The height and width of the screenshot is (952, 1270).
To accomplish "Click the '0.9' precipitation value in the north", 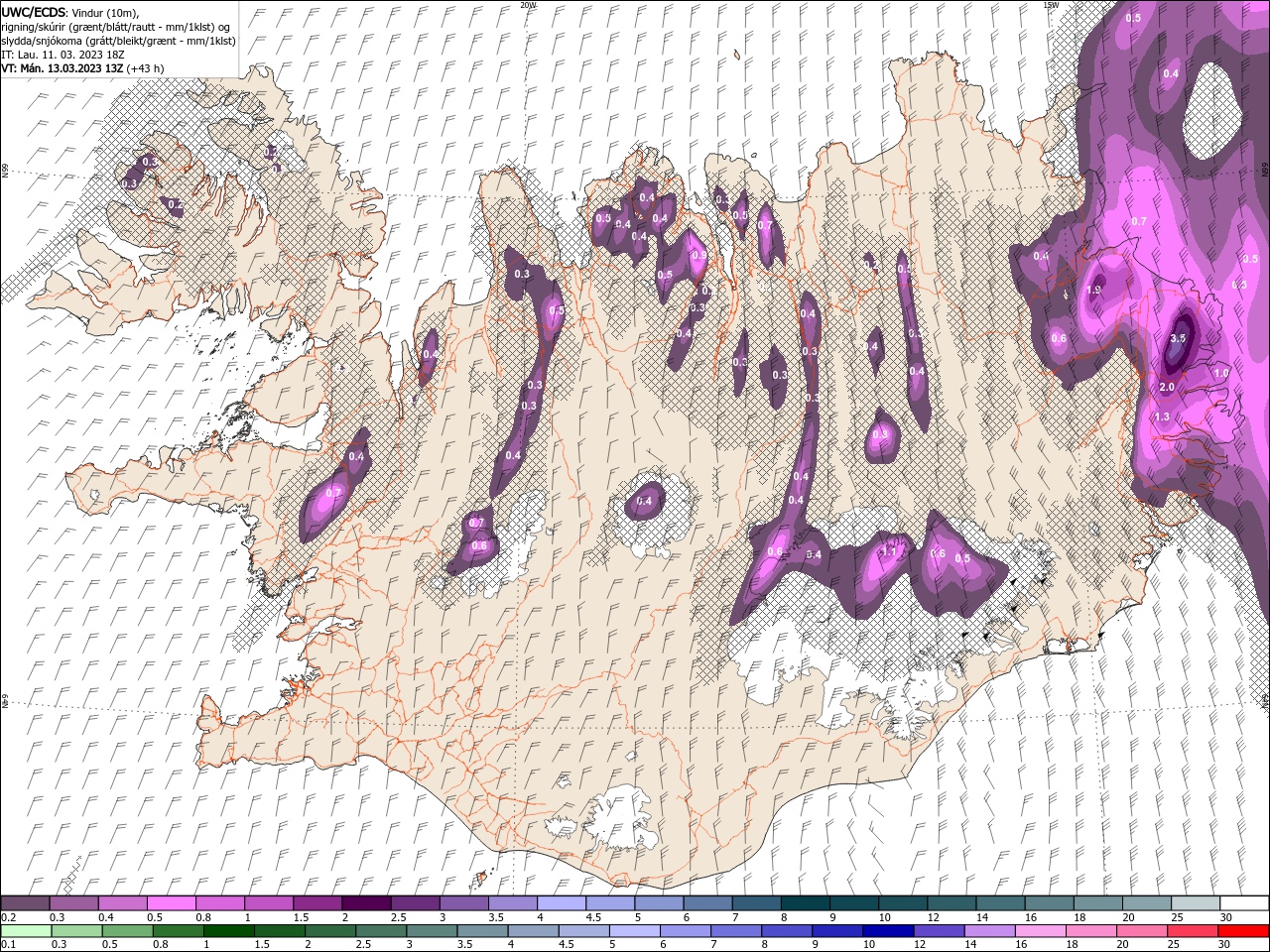I will (x=698, y=256).
